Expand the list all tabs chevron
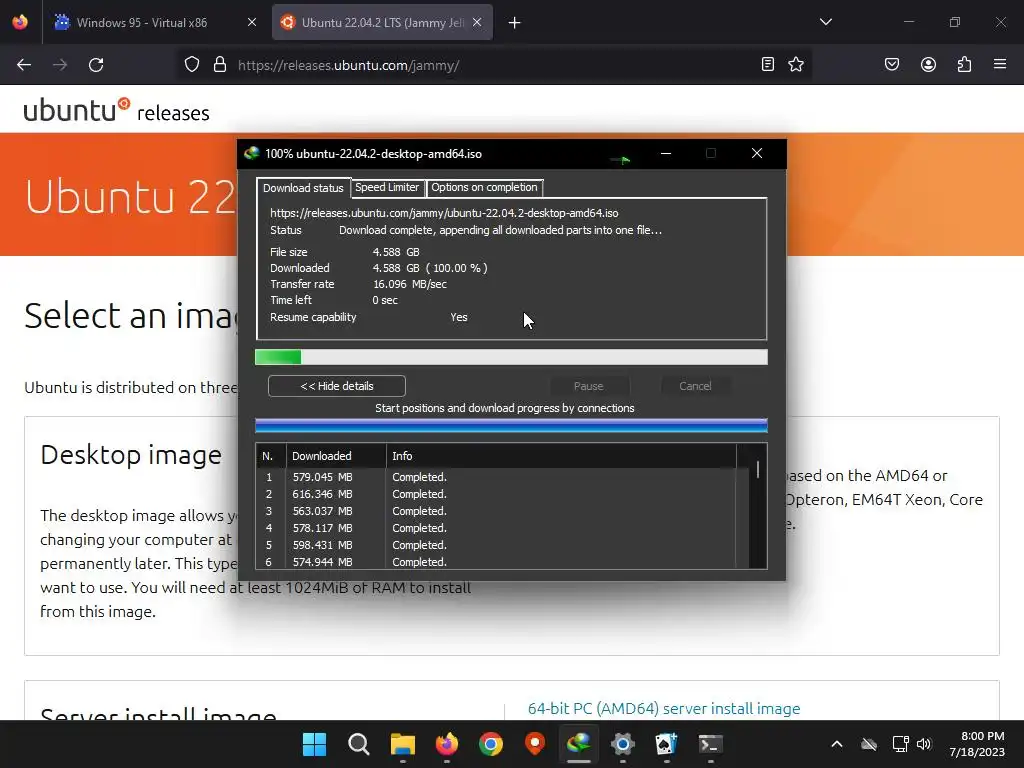This screenshot has height=768, width=1024. click(826, 22)
